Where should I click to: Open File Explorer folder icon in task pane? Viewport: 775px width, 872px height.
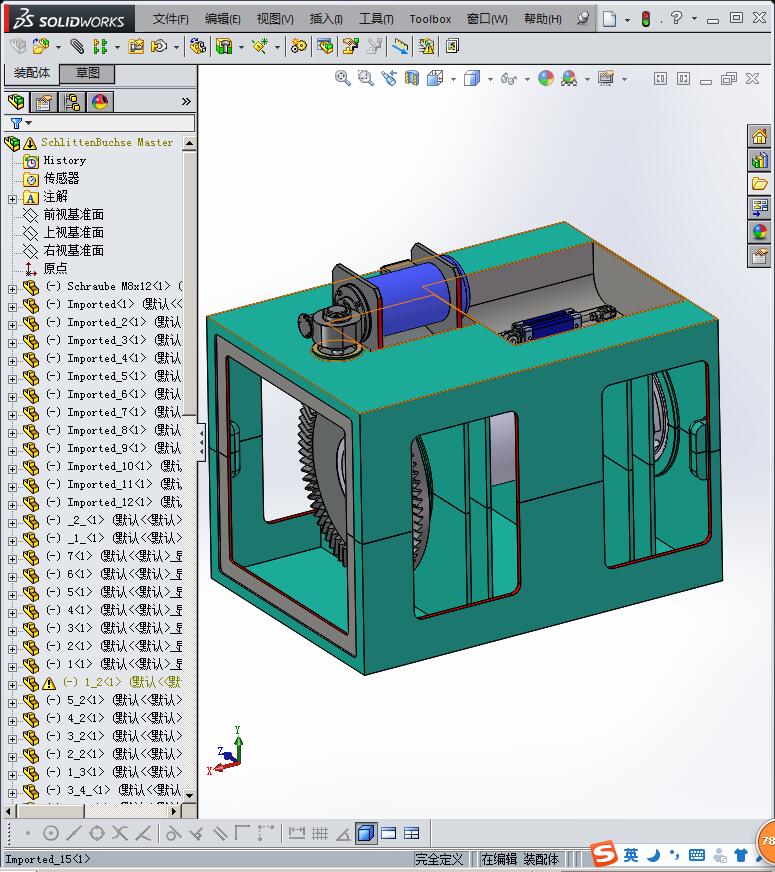pos(759,184)
